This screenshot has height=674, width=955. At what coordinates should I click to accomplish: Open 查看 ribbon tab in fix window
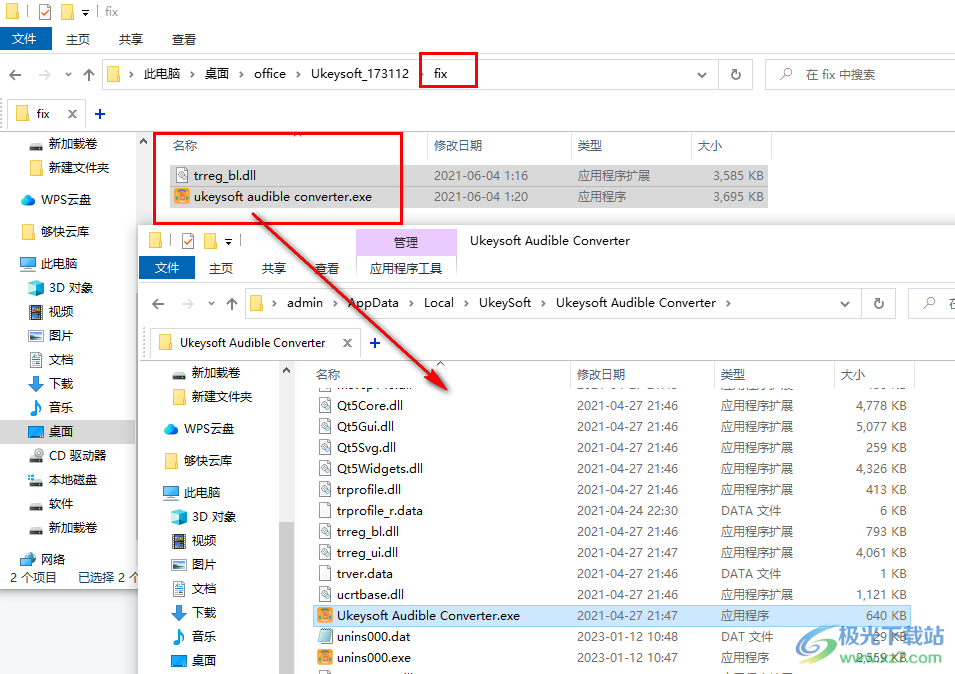coord(184,40)
